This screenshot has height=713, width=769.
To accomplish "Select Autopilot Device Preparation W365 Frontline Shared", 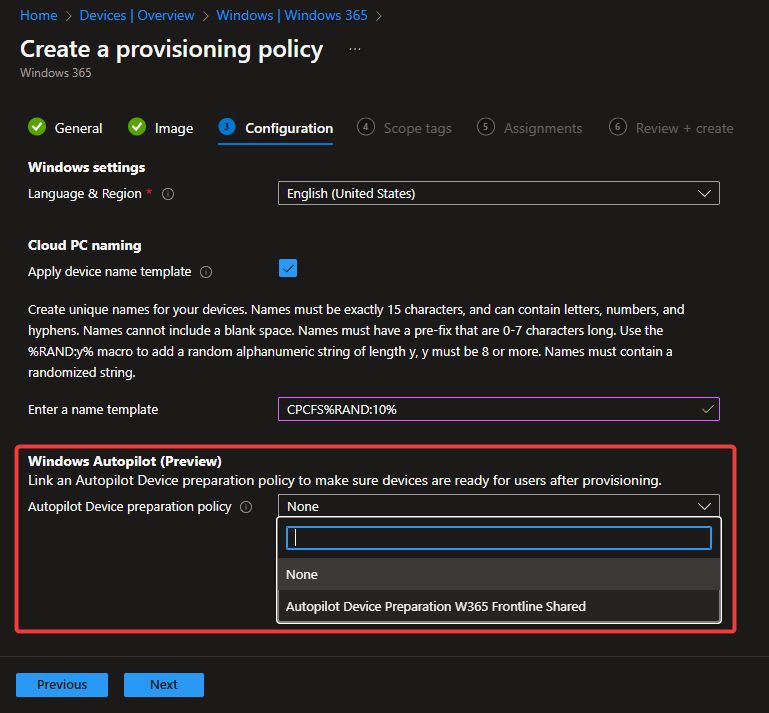I will (499, 606).
